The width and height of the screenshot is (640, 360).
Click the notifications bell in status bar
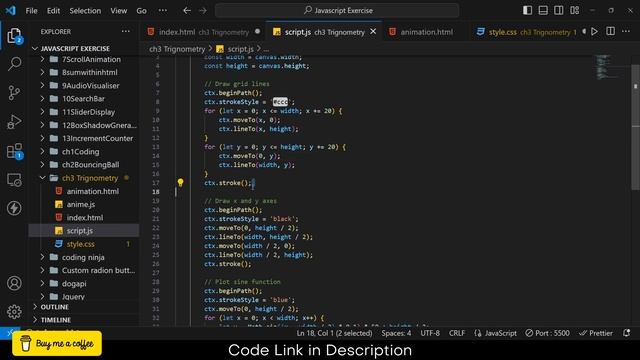pyautogui.click(x=627, y=333)
